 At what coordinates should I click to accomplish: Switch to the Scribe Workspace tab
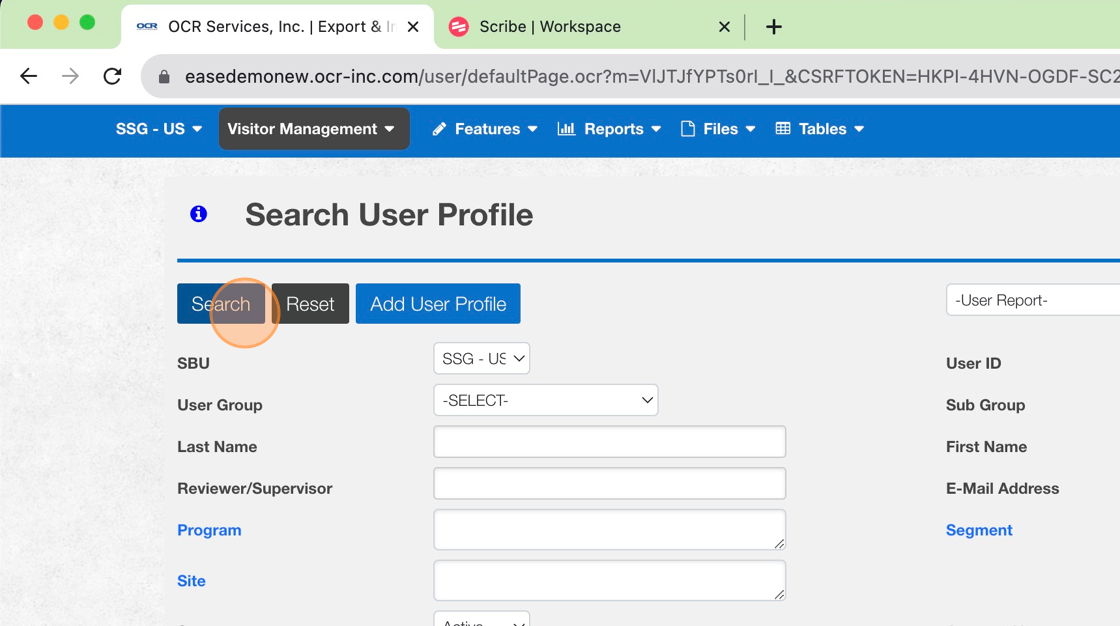coord(580,27)
